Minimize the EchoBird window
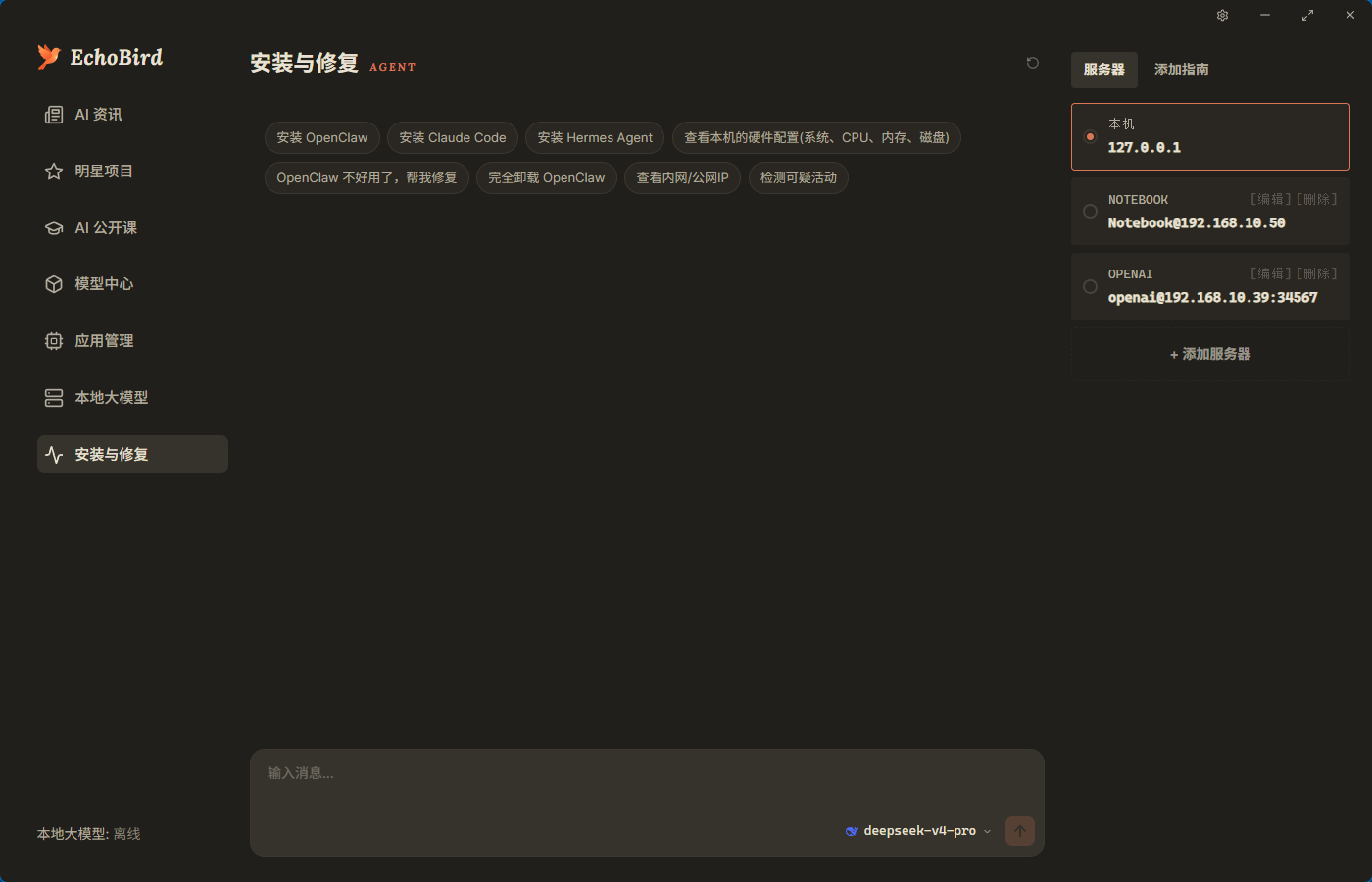Screen dimensions: 1372x882 coord(1265,15)
